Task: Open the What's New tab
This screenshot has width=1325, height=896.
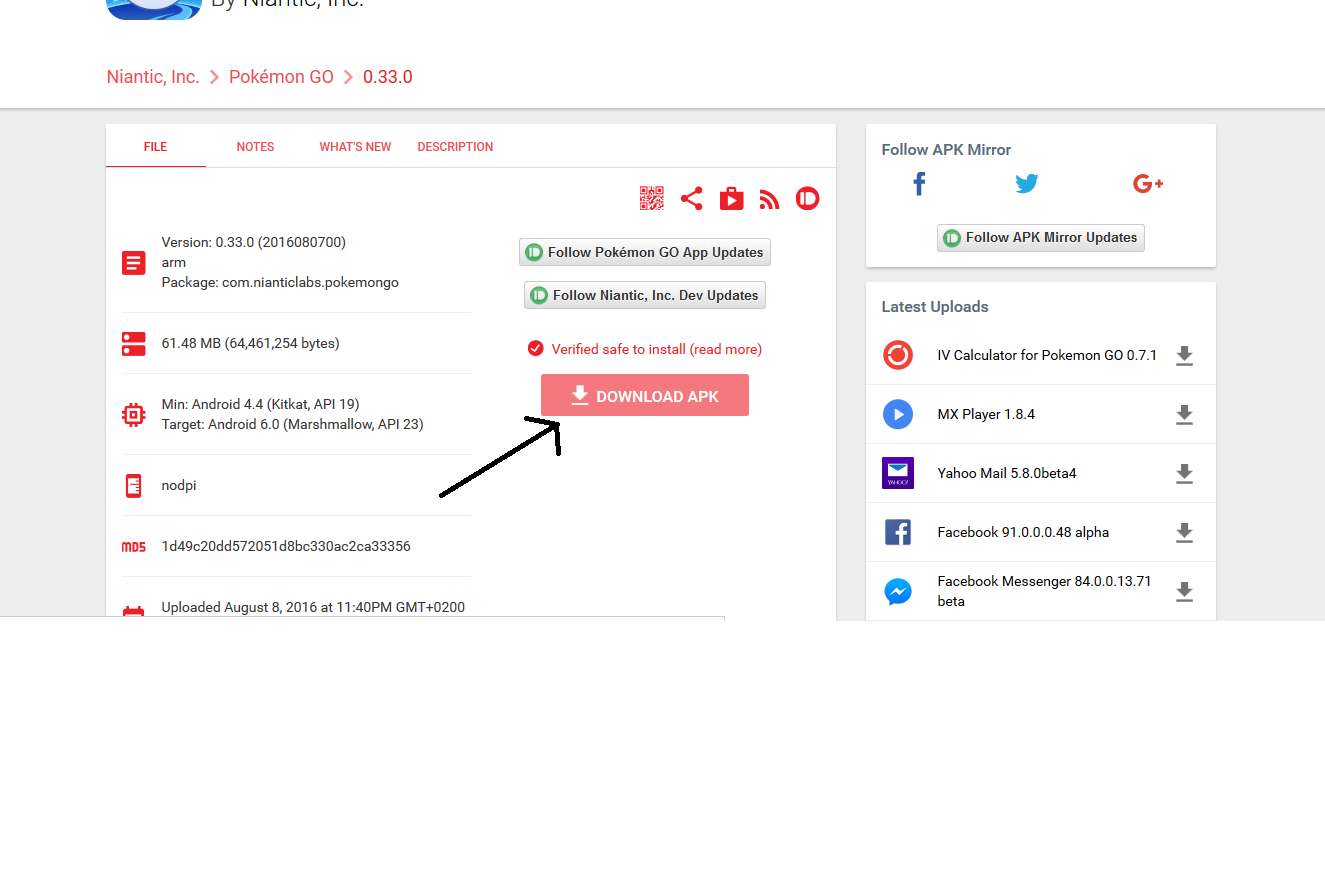Action: pyautogui.click(x=355, y=147)
